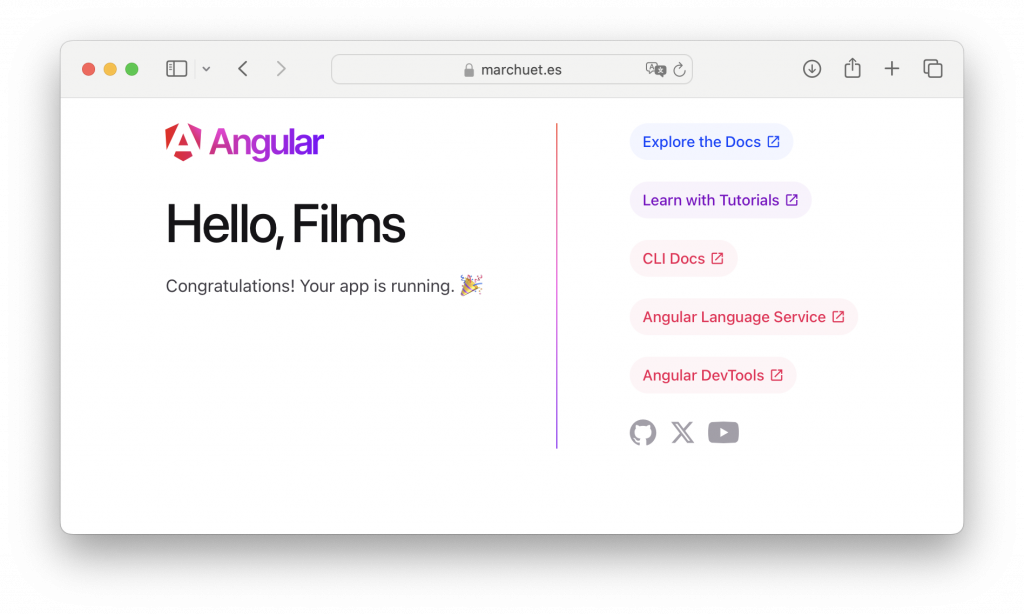Click the translate page icon

[656, 69]
